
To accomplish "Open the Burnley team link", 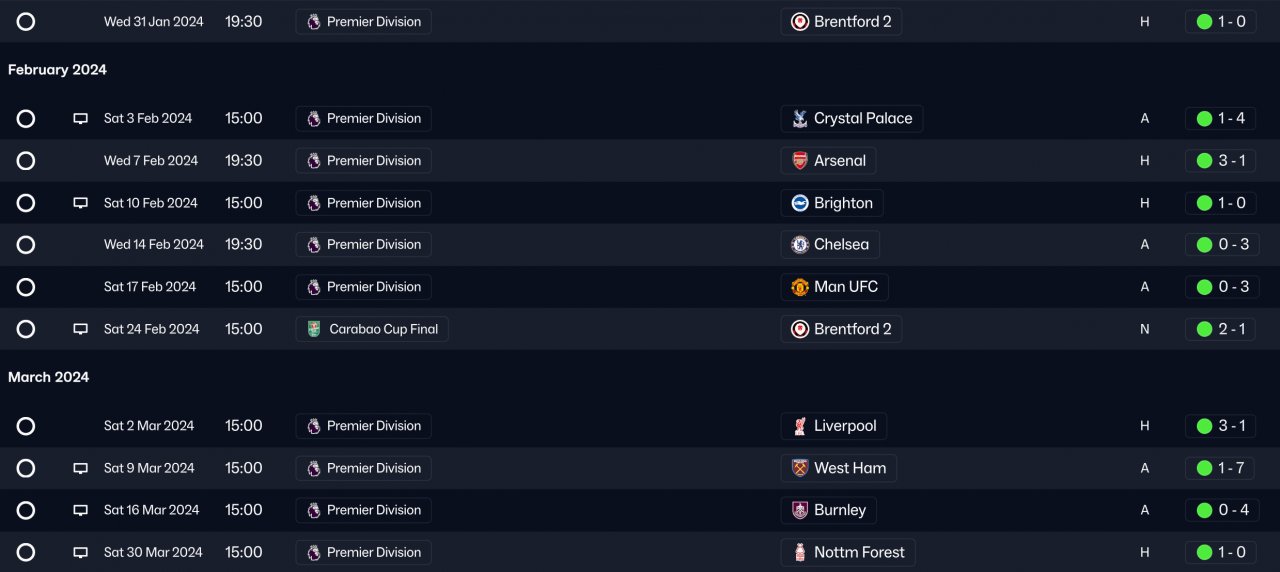I will pos(840,510).
